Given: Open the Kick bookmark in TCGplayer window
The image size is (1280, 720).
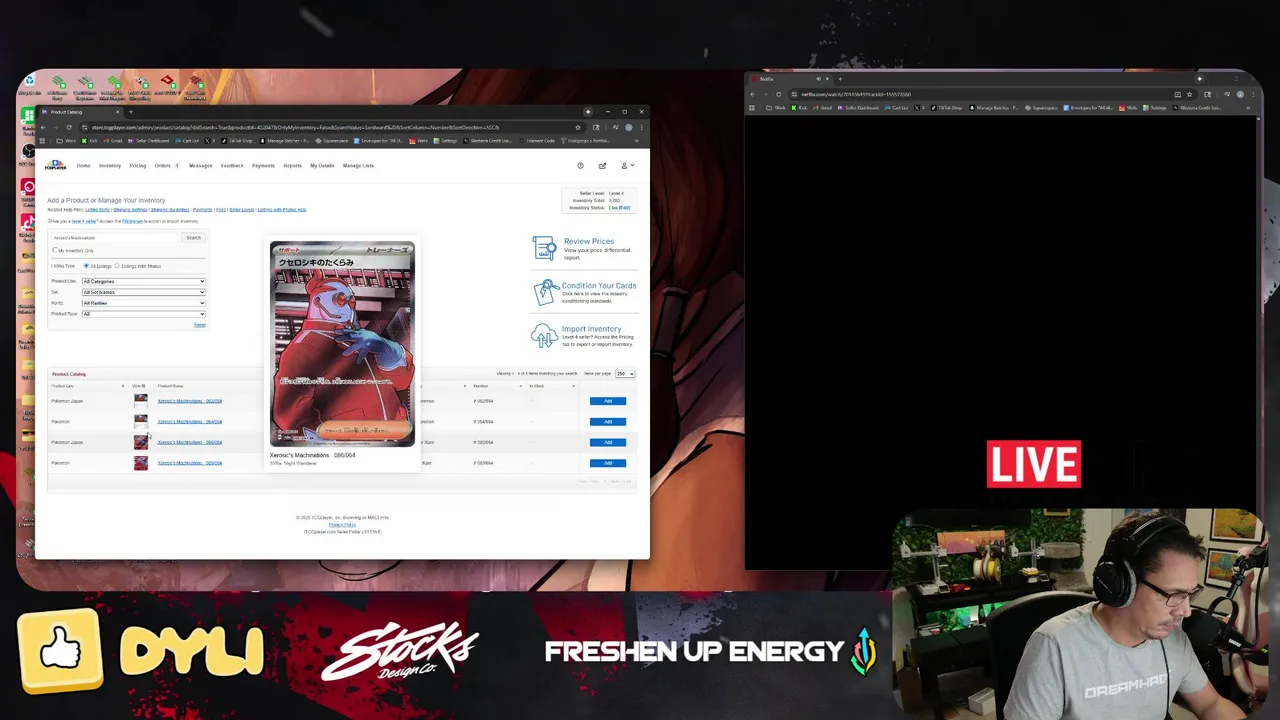Looking at the screenshot, I should coord(88,141).
